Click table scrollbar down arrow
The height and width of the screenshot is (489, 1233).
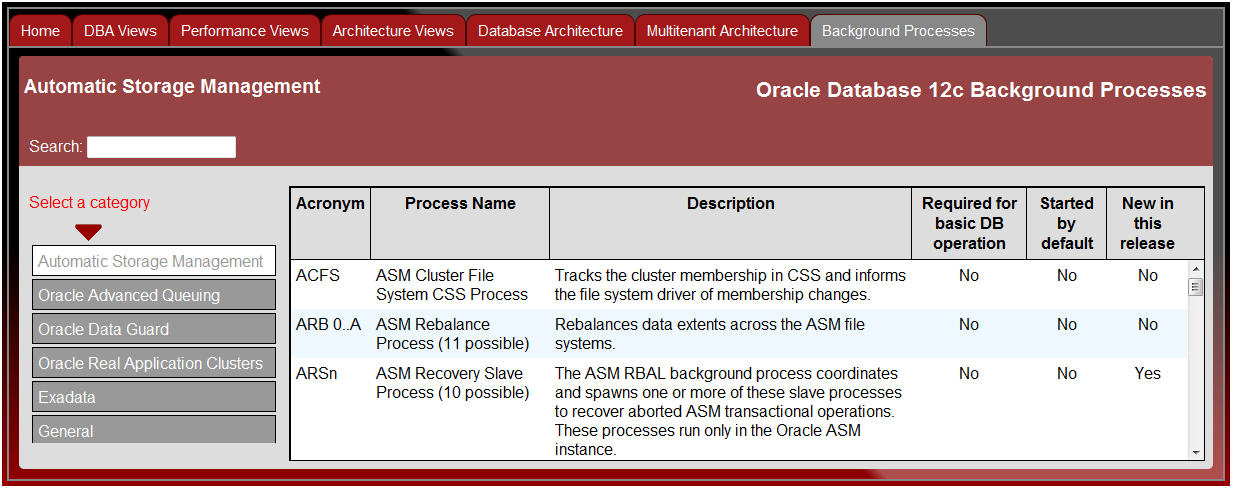tap(1195, 452)
